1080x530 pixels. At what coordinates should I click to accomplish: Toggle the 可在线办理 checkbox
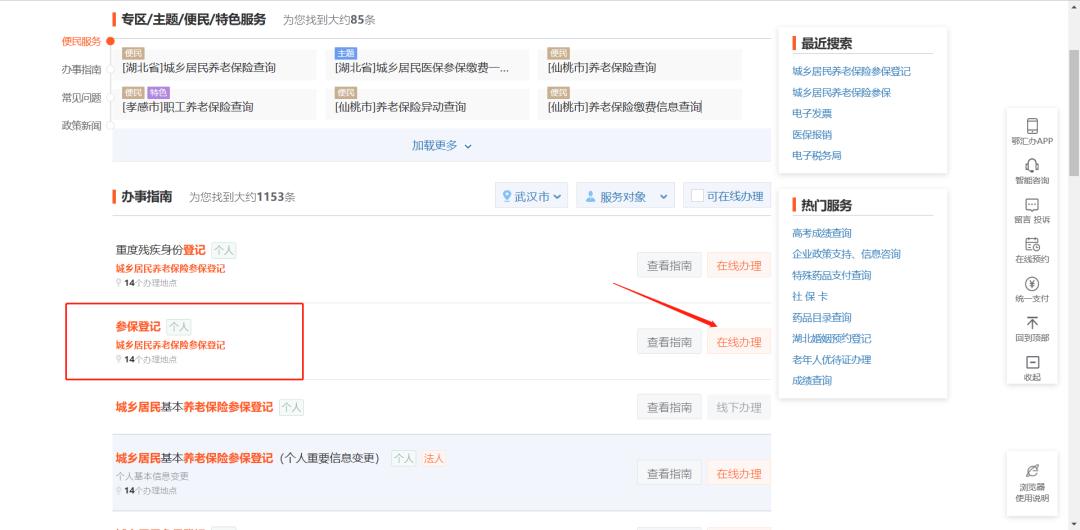(x=697, y=196)
